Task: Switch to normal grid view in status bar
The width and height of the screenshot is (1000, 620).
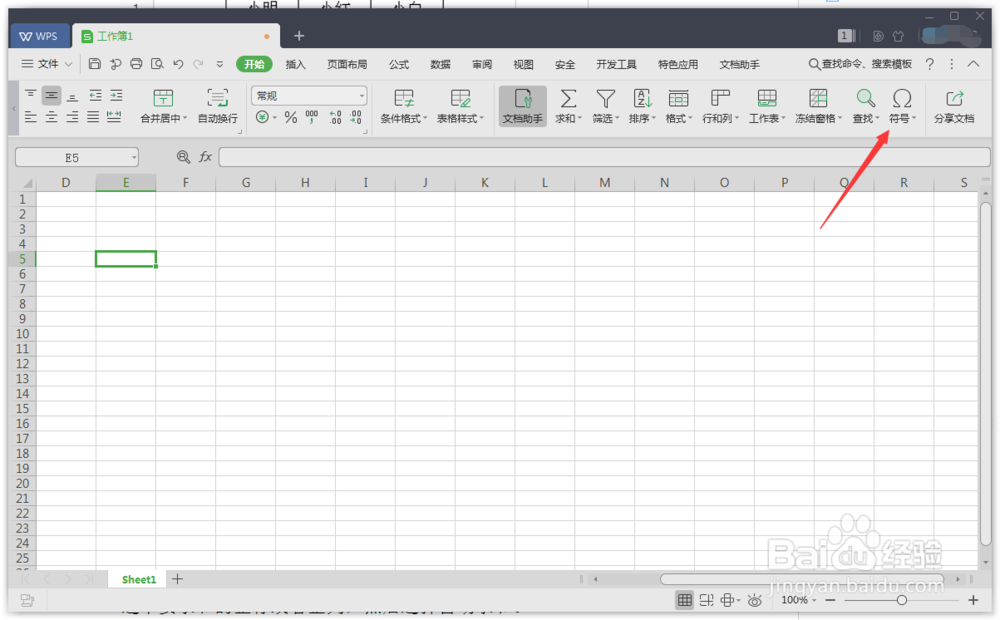Action: (684, 600)
